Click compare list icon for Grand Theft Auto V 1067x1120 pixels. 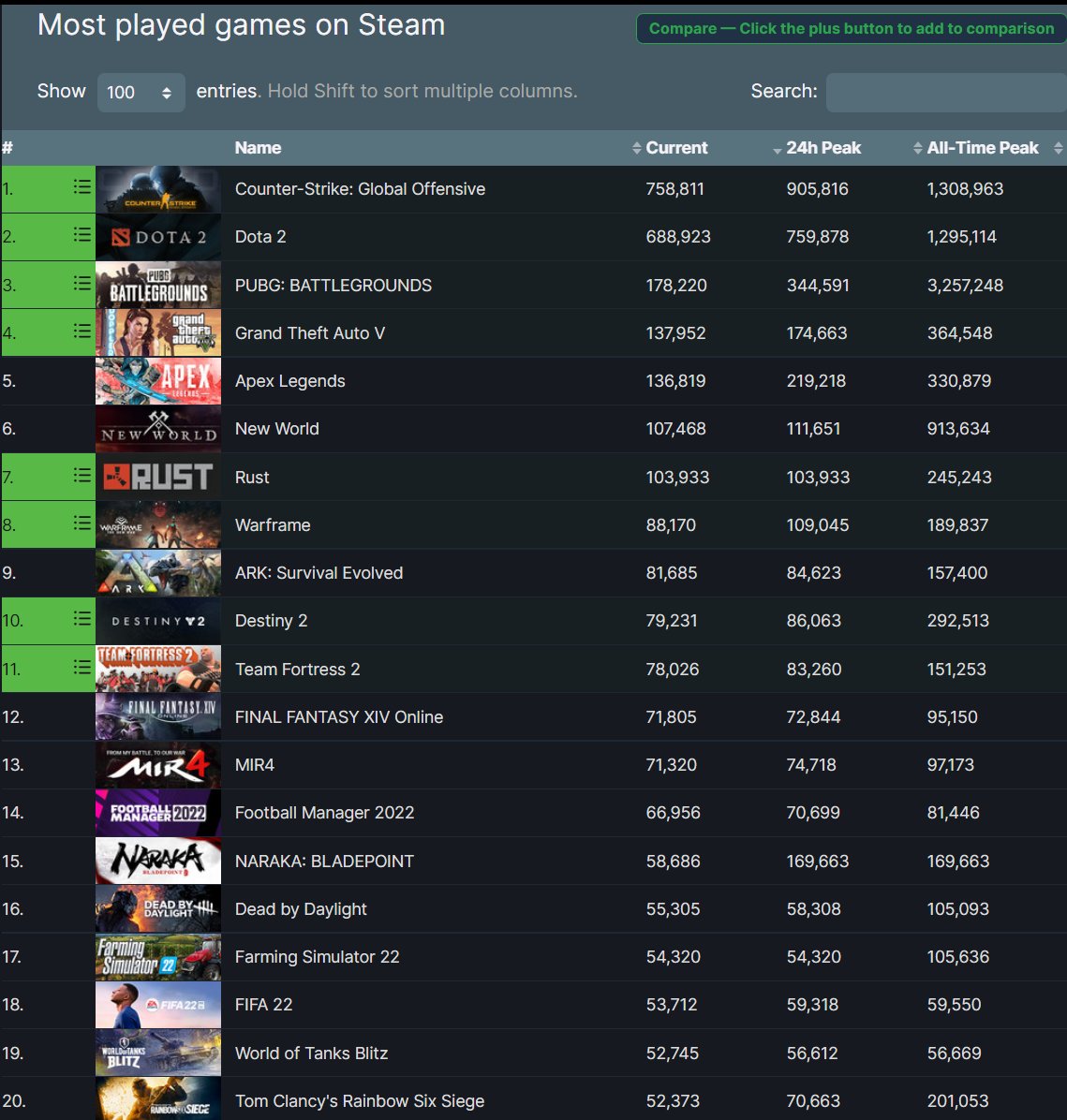tap(82, 332)
